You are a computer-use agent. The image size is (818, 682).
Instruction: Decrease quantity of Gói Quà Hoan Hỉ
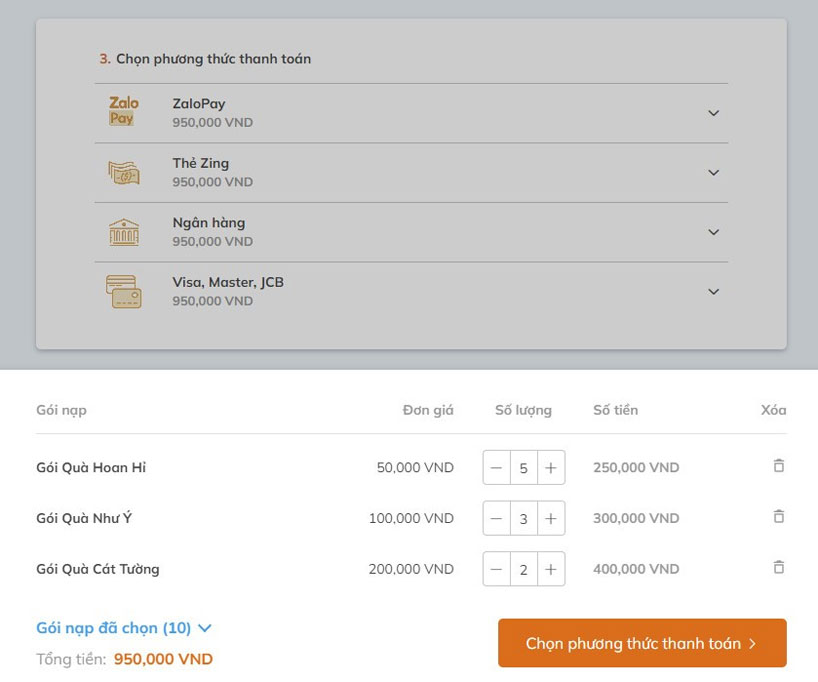pyautogui.click(x=497, y=467)
